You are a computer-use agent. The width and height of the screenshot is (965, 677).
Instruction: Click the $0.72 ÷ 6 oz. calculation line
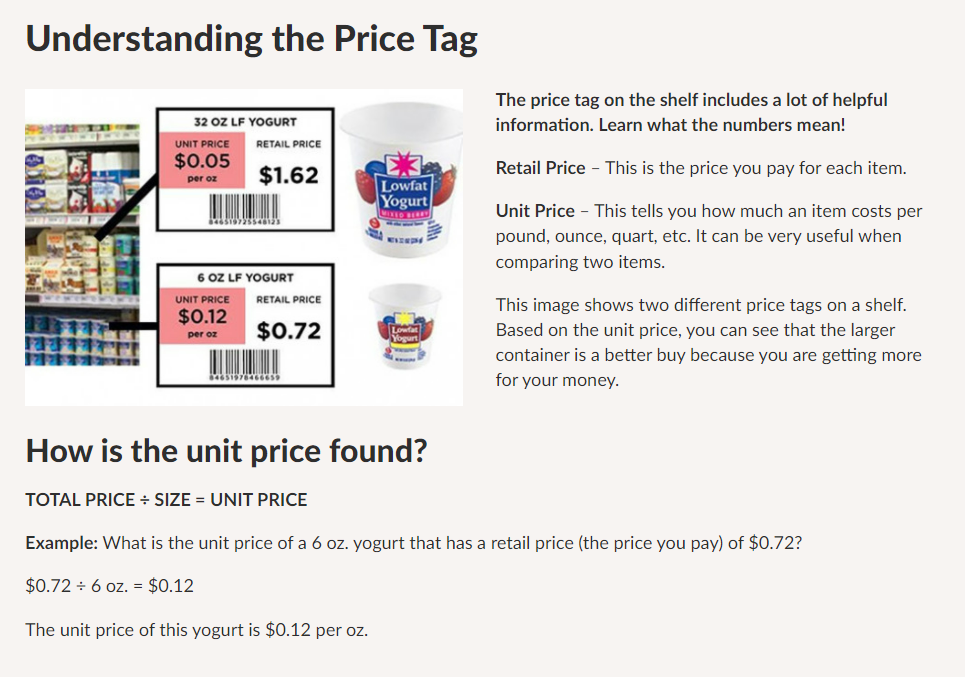click(110, 586)
